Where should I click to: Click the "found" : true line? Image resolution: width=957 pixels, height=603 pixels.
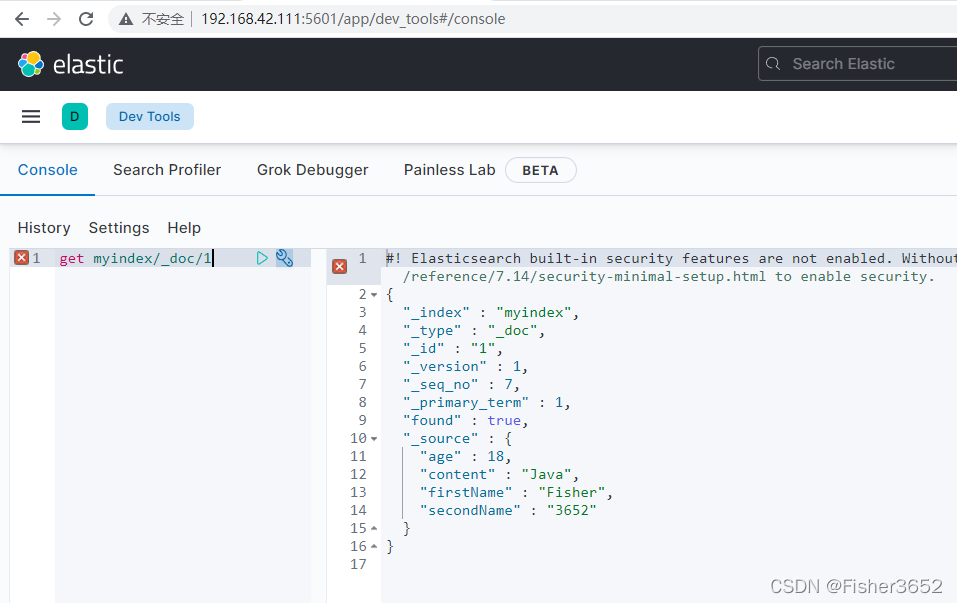coord(465,421)
